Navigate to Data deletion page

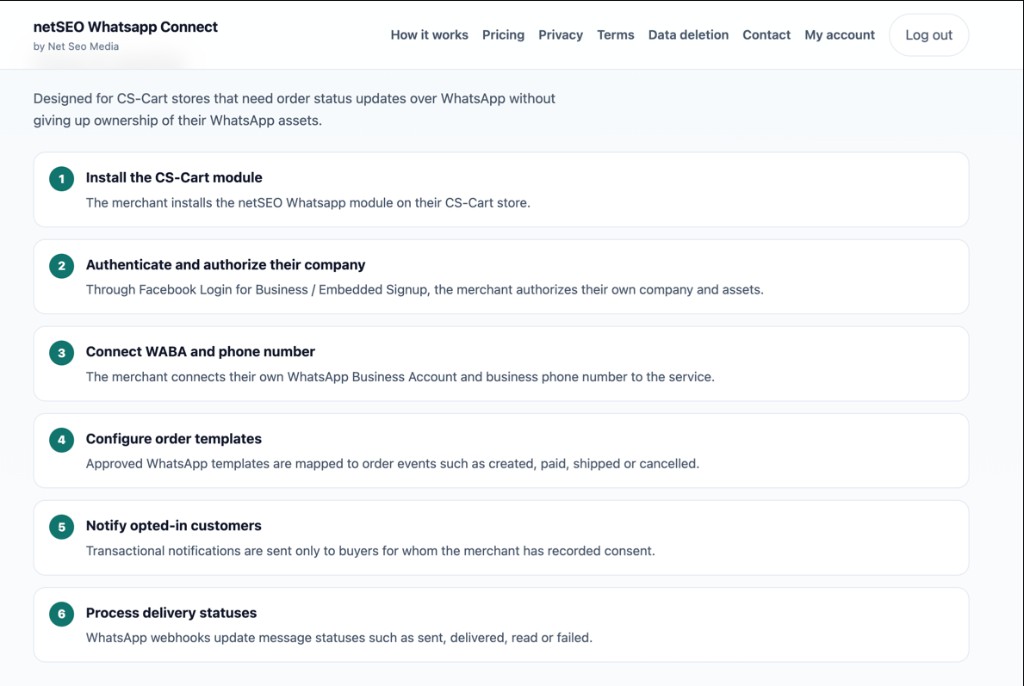pyautogui.click(x=688, y=35)
